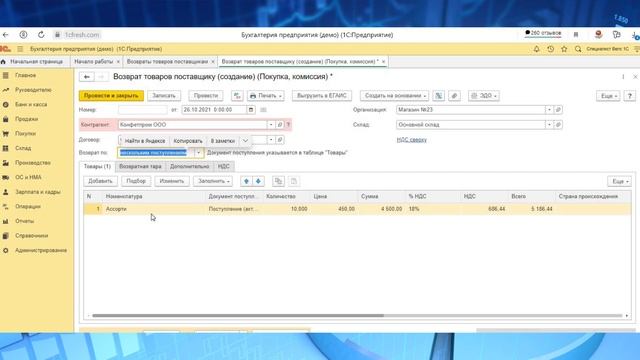Open Операции section in sidebar
This screenshot has height=360, width=640.
pos(28,207)
